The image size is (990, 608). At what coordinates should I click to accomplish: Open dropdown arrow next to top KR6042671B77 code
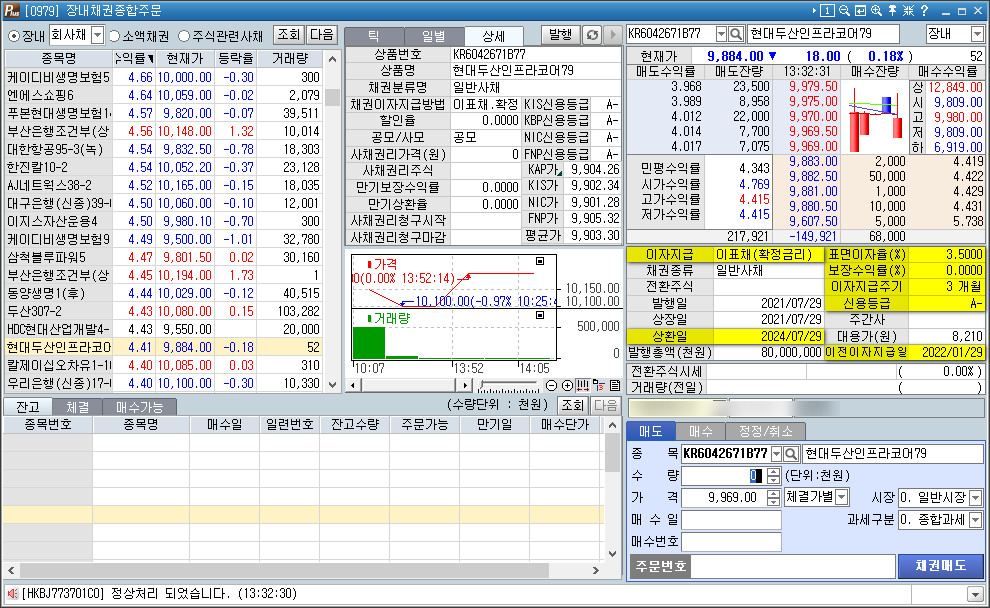pos(721,33)
